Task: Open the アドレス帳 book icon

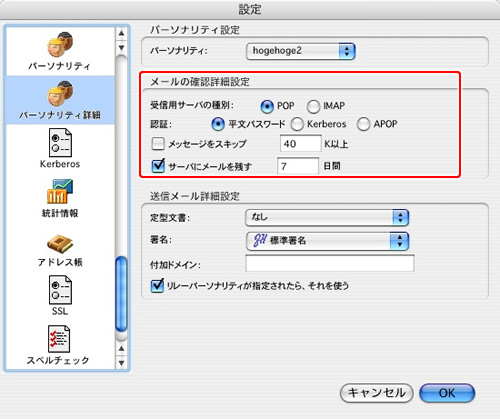Action: pyautogui.click(x=60, y=242)
